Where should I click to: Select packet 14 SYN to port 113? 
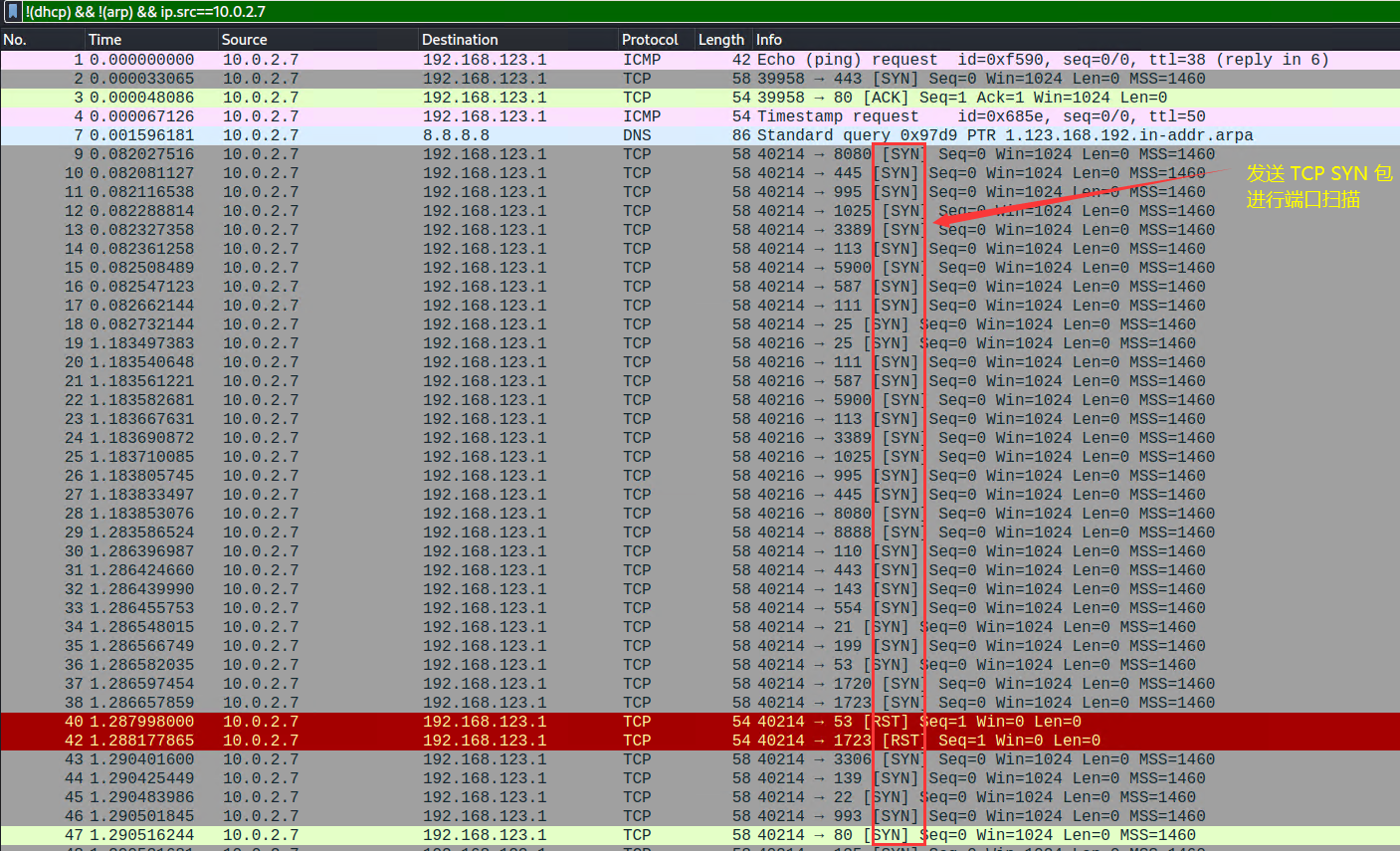pos(700,249)
